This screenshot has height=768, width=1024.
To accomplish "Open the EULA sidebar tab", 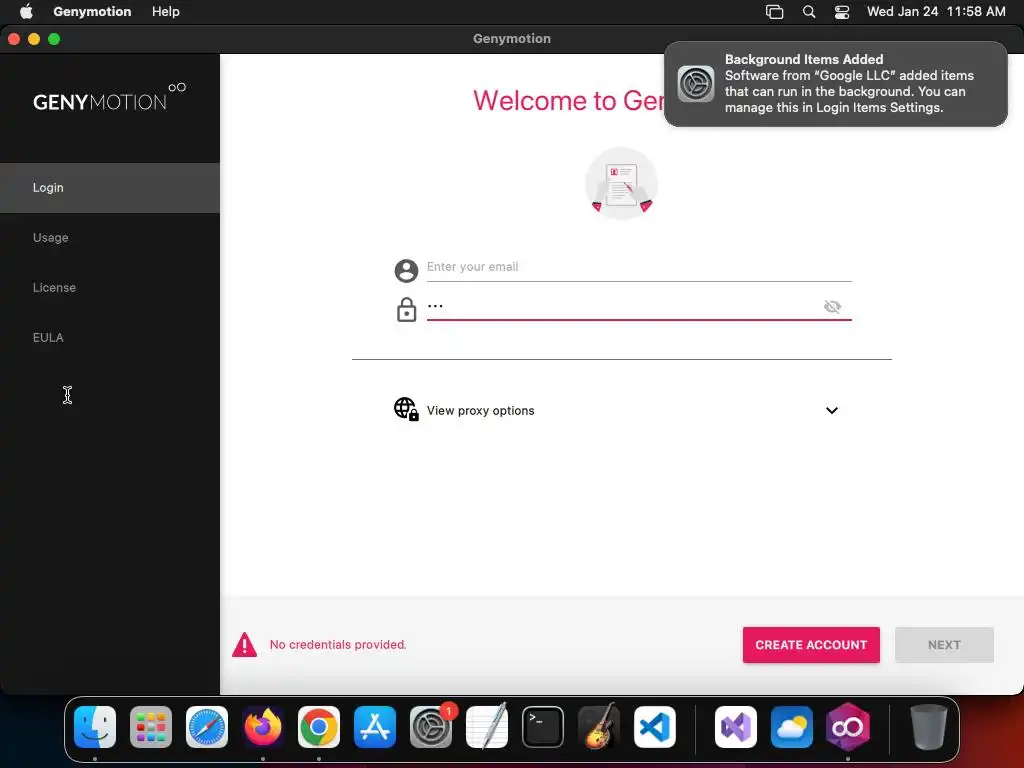I will [x=110, y=338].
